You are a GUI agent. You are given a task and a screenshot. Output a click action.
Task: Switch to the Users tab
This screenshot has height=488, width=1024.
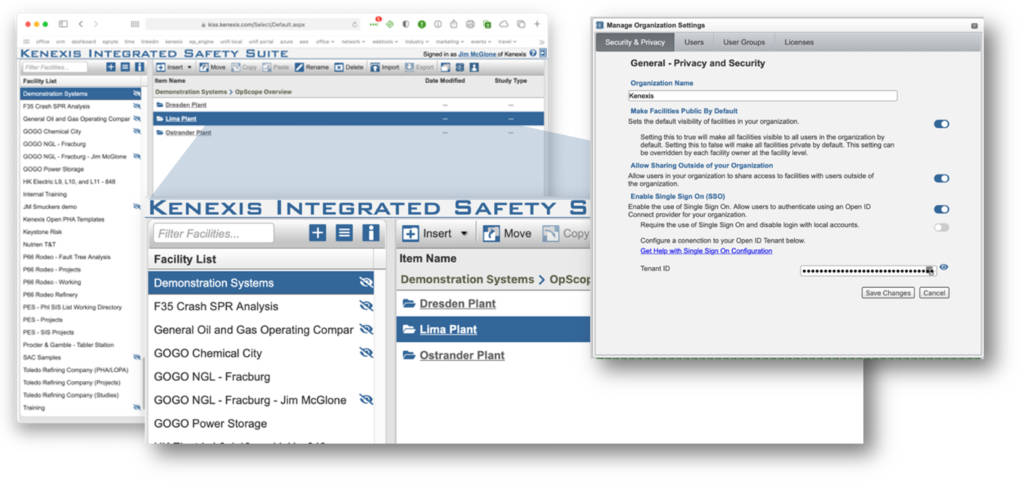(694, 42)
